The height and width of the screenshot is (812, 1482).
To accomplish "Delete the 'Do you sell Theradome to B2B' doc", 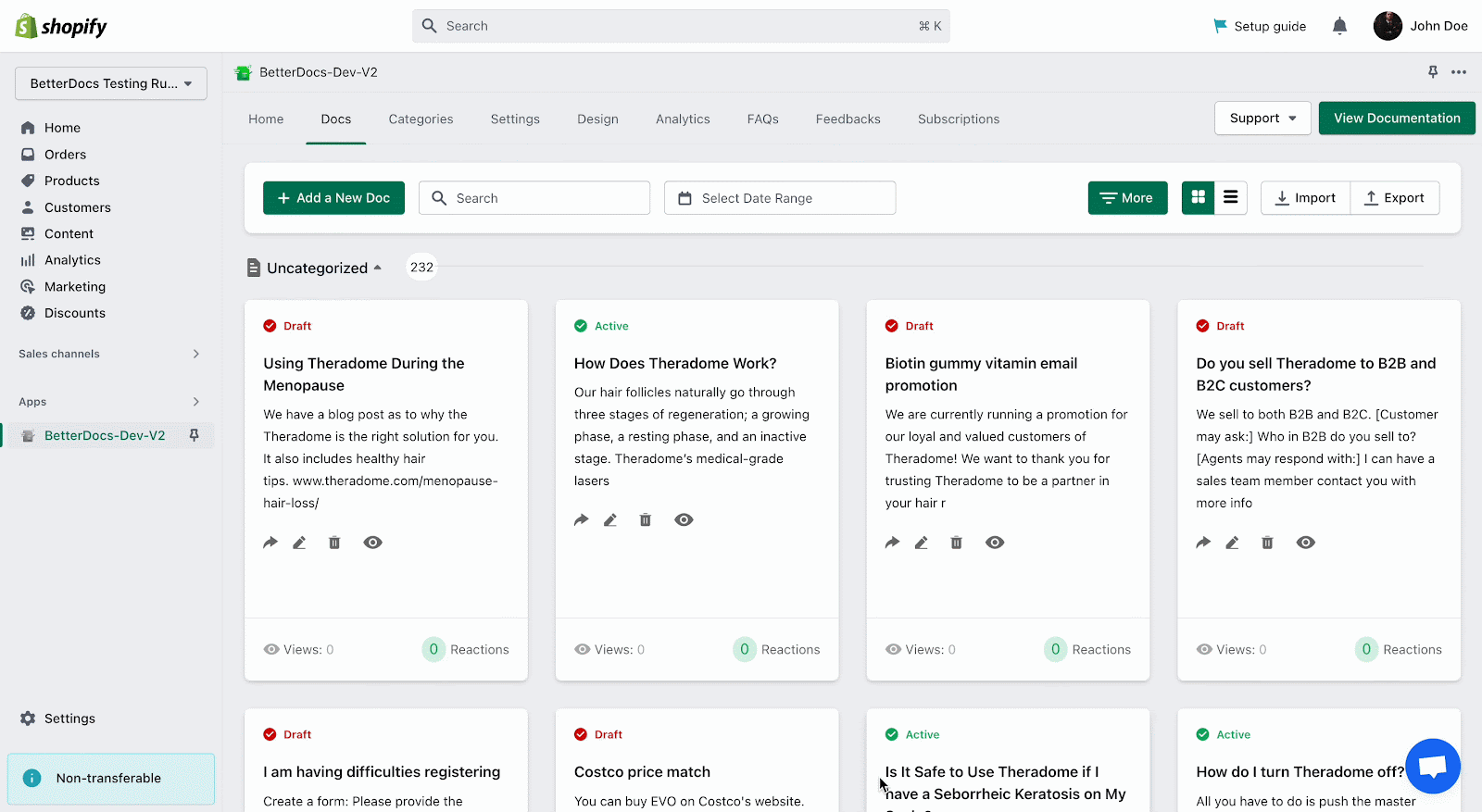I will coord(1267,543).
